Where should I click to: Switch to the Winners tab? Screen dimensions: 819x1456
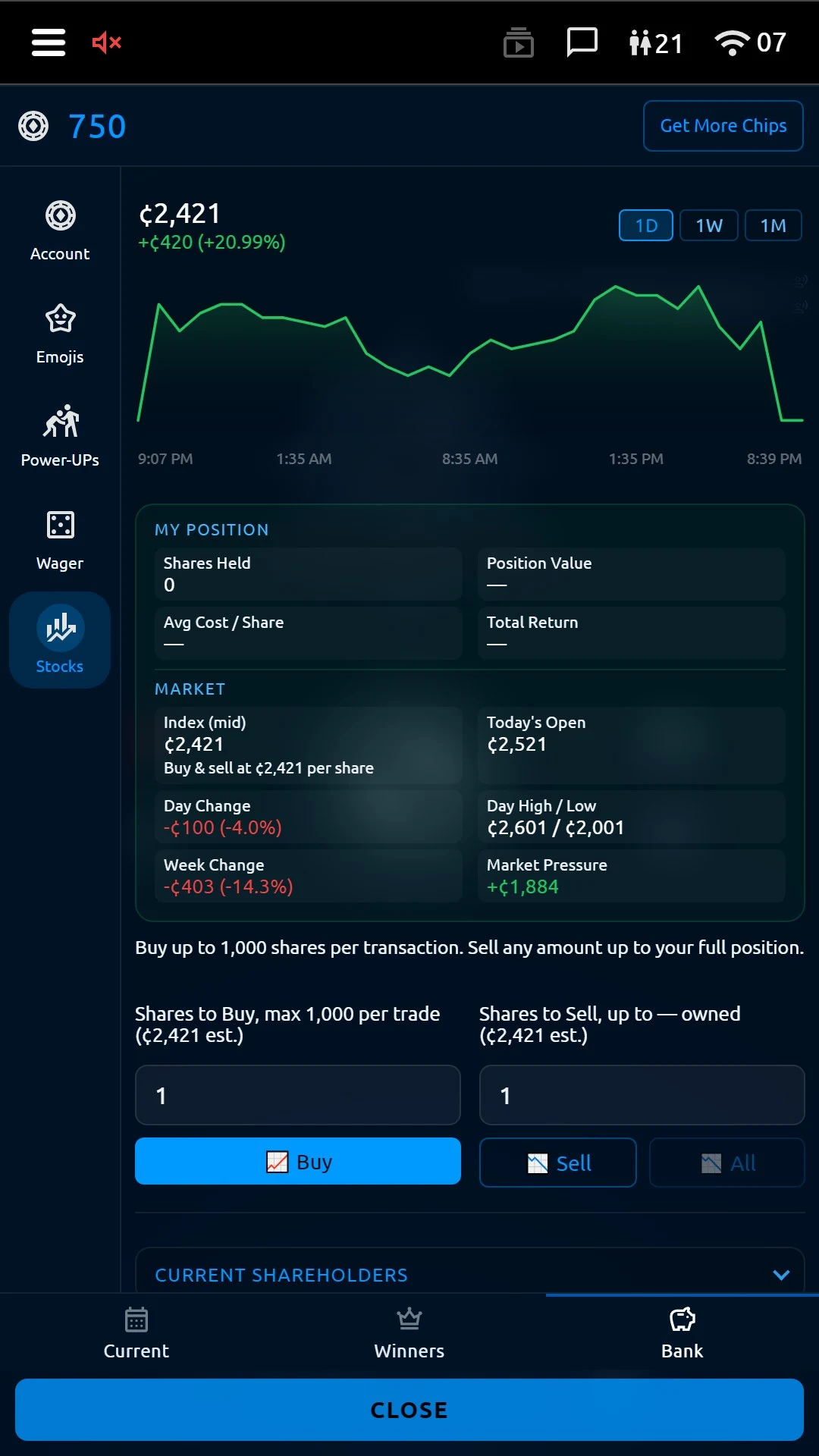409,1335
